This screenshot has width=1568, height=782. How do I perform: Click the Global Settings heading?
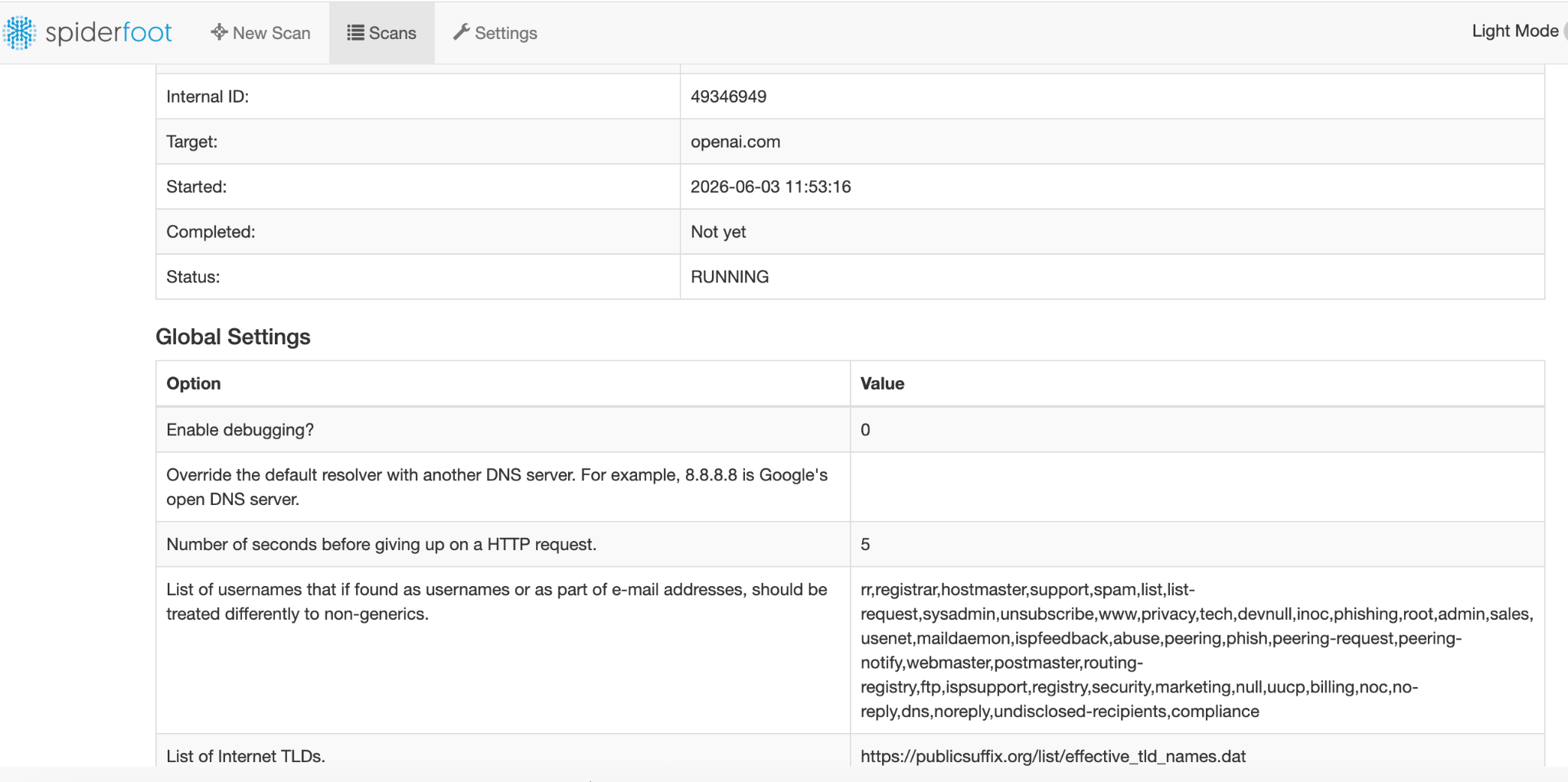233,337
